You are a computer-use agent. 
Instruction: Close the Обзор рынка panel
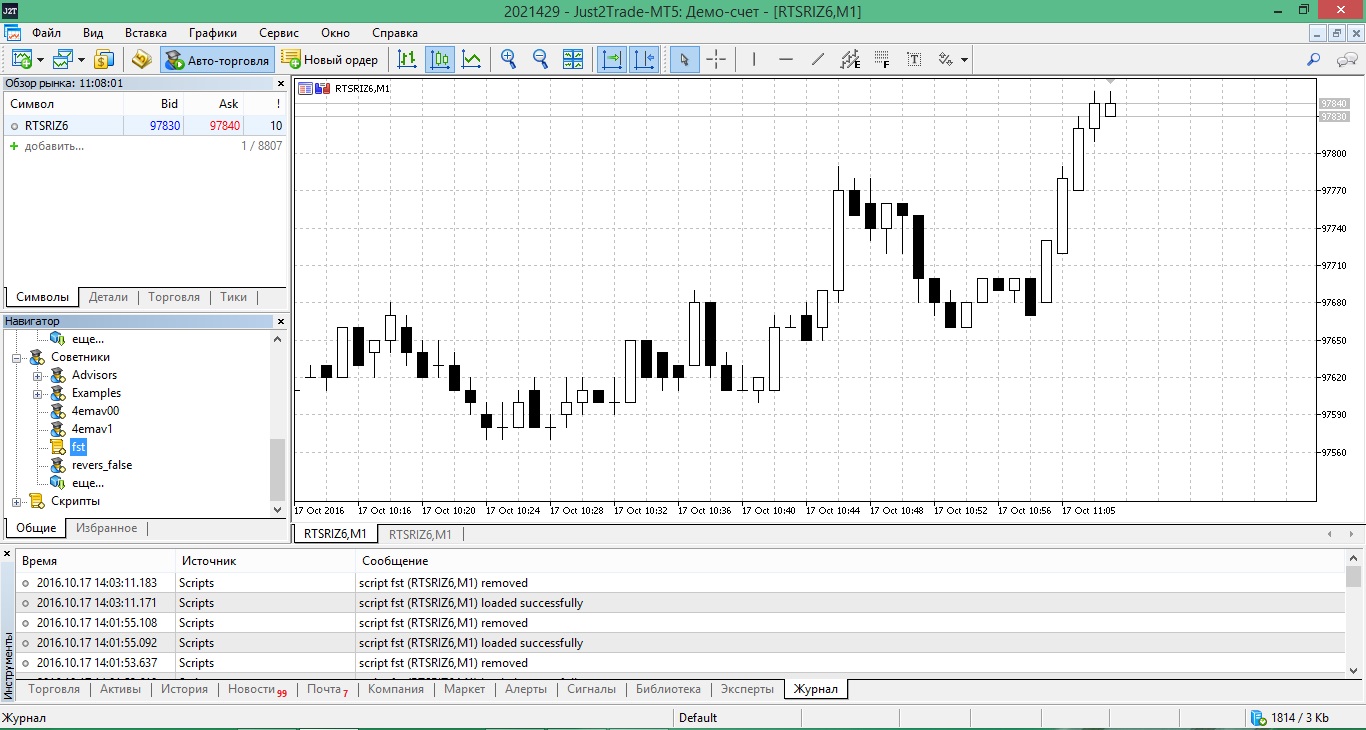(x=281, y=84)
